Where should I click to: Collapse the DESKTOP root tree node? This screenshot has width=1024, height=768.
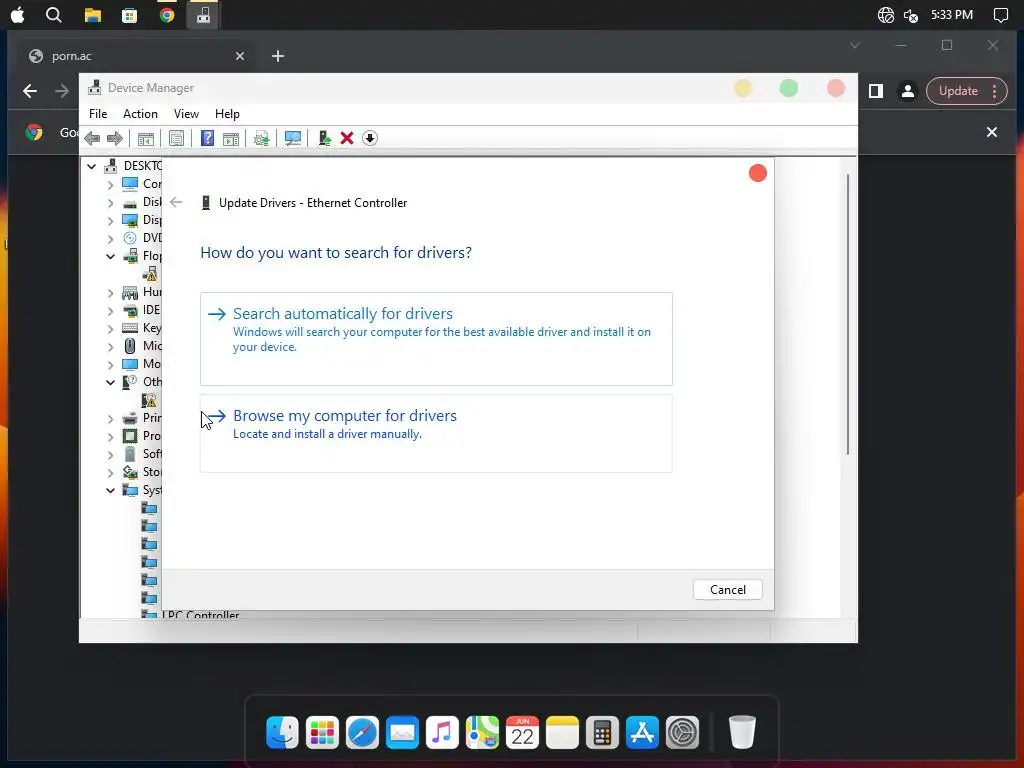(x=91, y=166)
